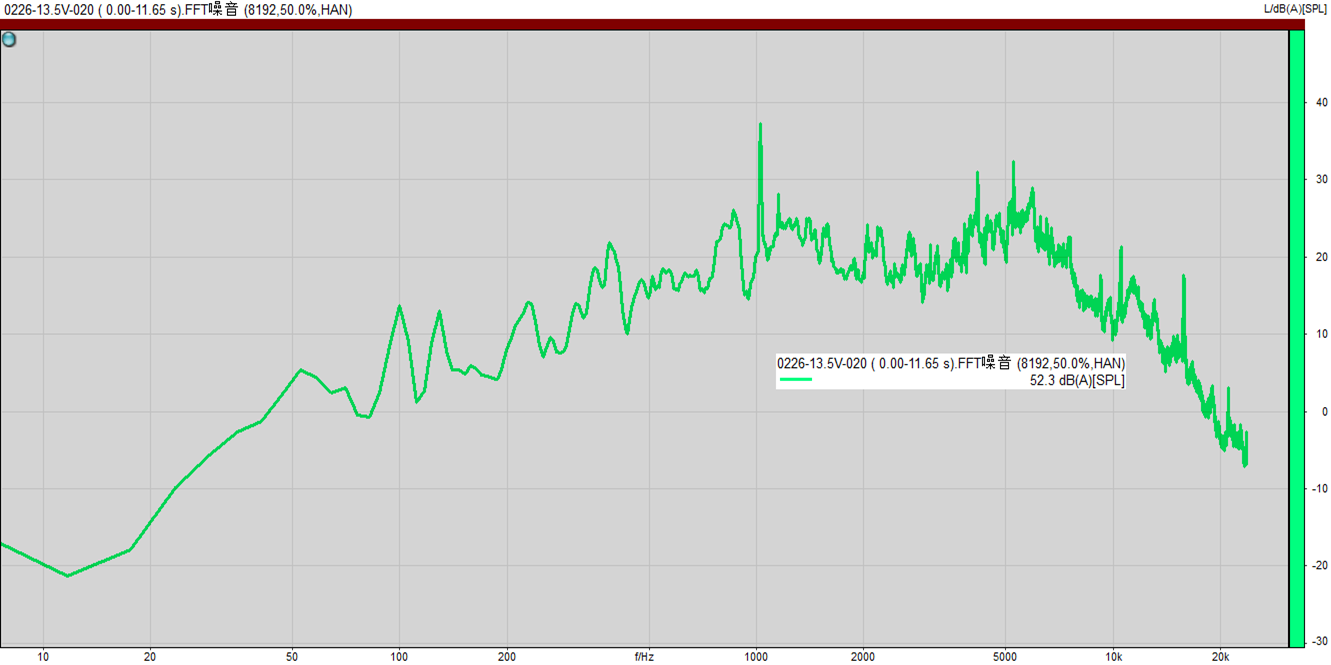Click the 50 frequency axis tick label
Image resolution: width=1331 pixels, height=665 pixels.
pyautogui.click(x=292, y=657)
